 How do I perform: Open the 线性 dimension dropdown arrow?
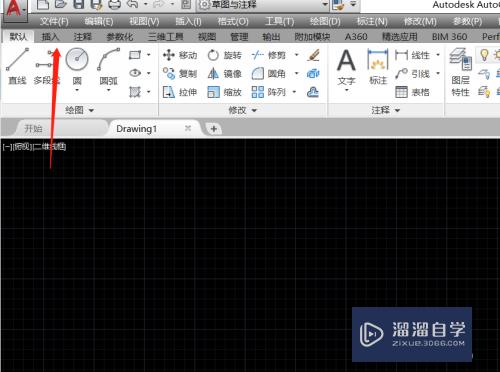pos(438,55)
